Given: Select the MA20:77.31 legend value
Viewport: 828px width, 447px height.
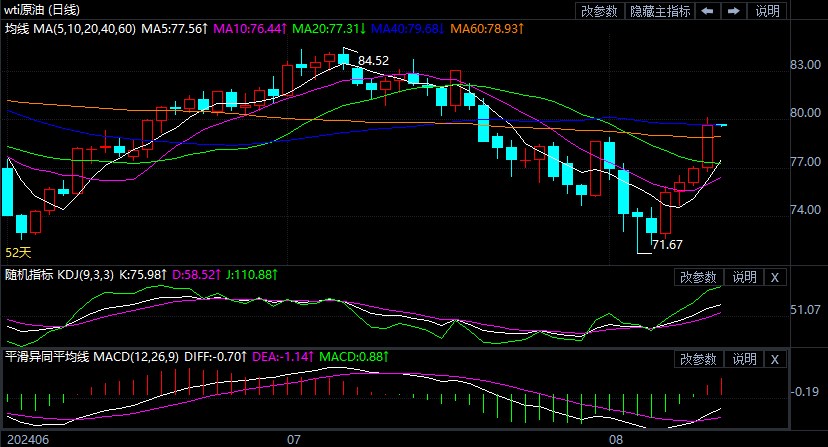Looking at the screenshot, I should pos(329,29).
